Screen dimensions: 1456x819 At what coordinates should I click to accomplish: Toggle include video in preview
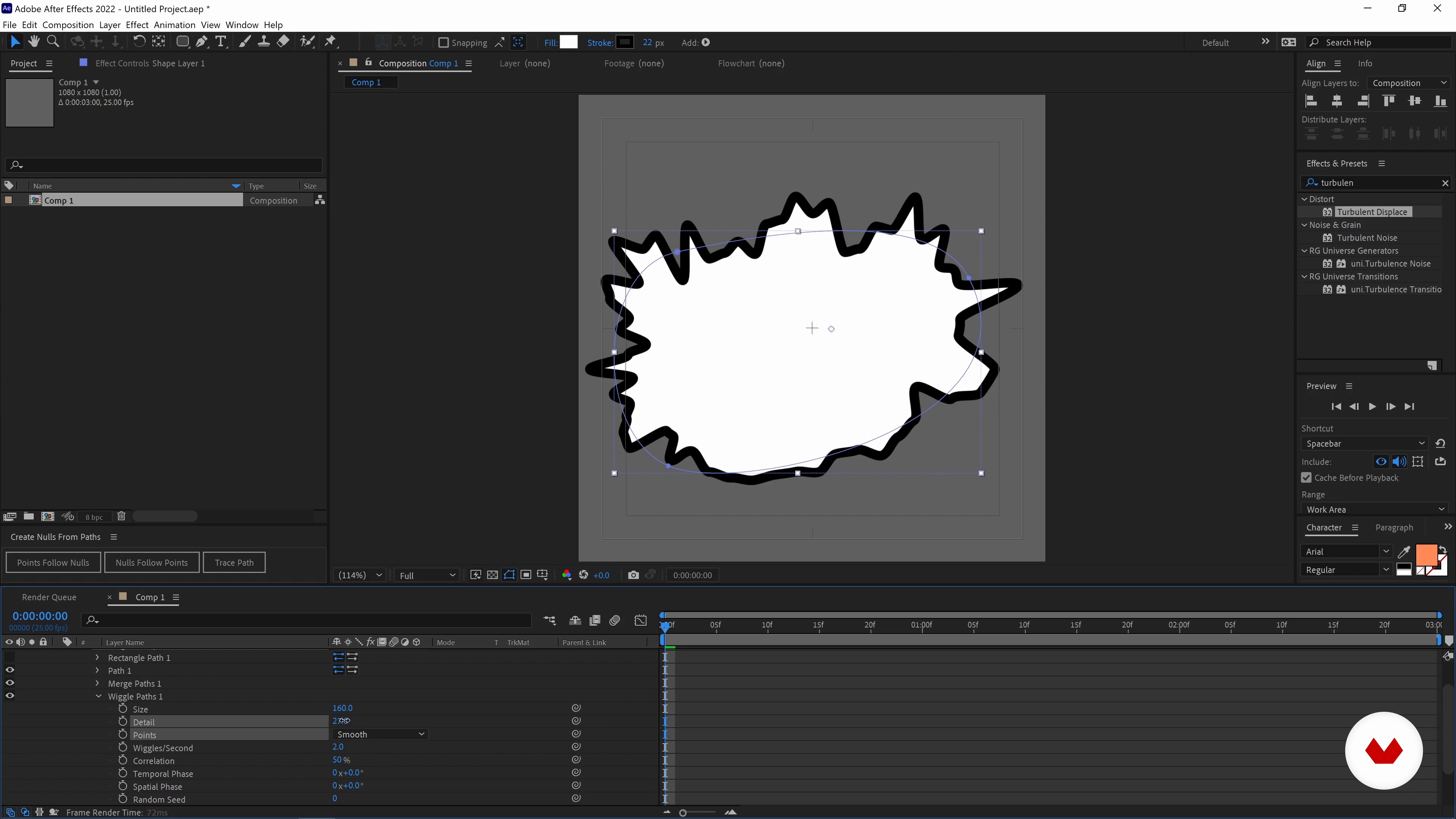1381,461
